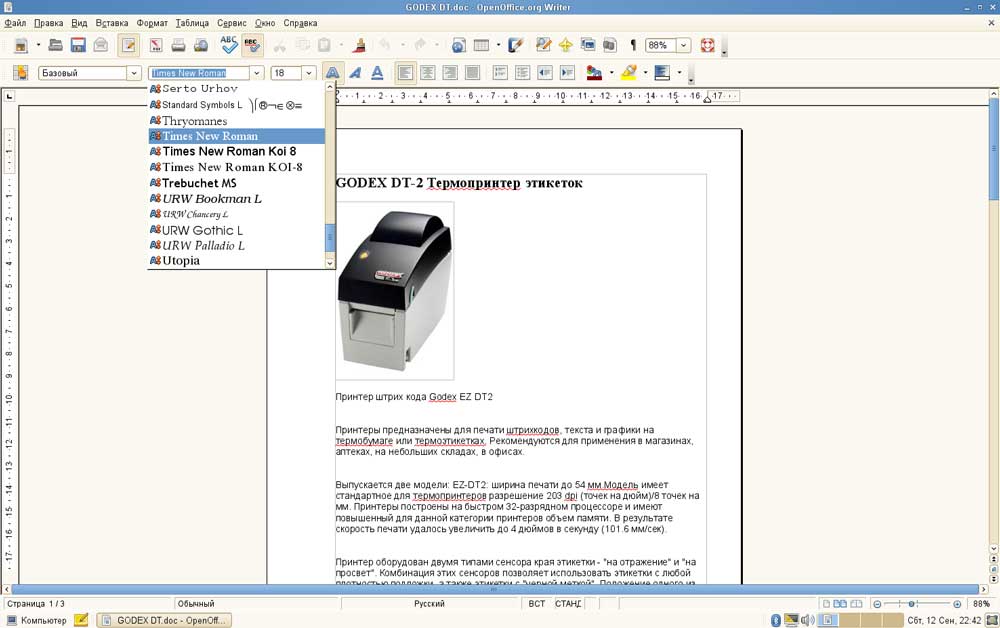
Task: Toggle Bold formatting button
Action: (332, 73)
